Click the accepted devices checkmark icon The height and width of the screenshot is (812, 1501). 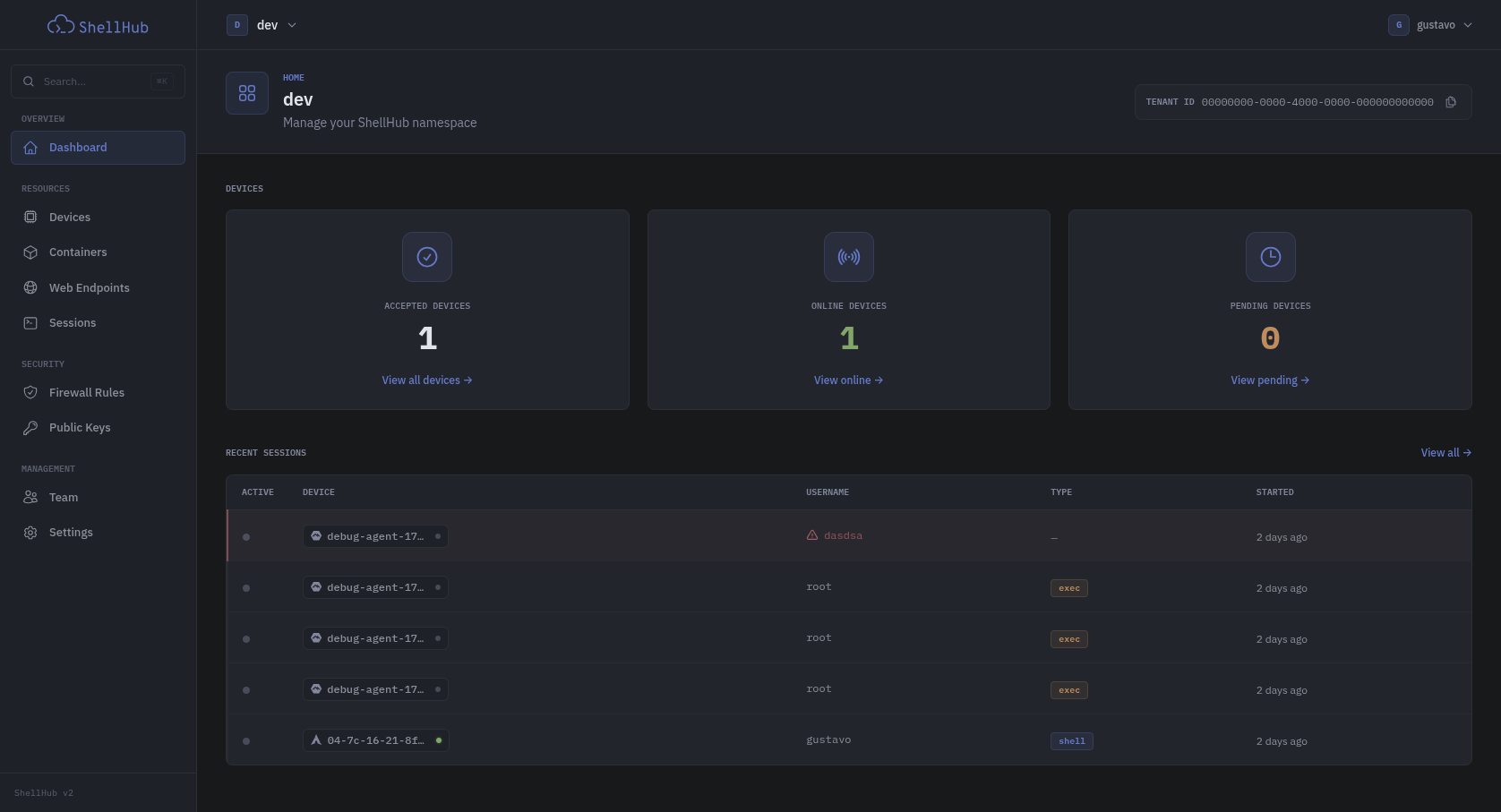427,257
